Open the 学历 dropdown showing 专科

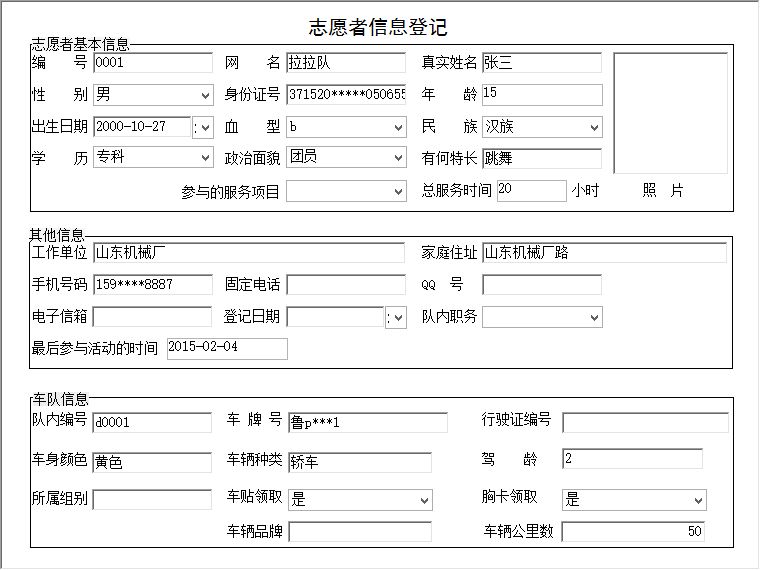pyautogui.click(x=153, y=158)
